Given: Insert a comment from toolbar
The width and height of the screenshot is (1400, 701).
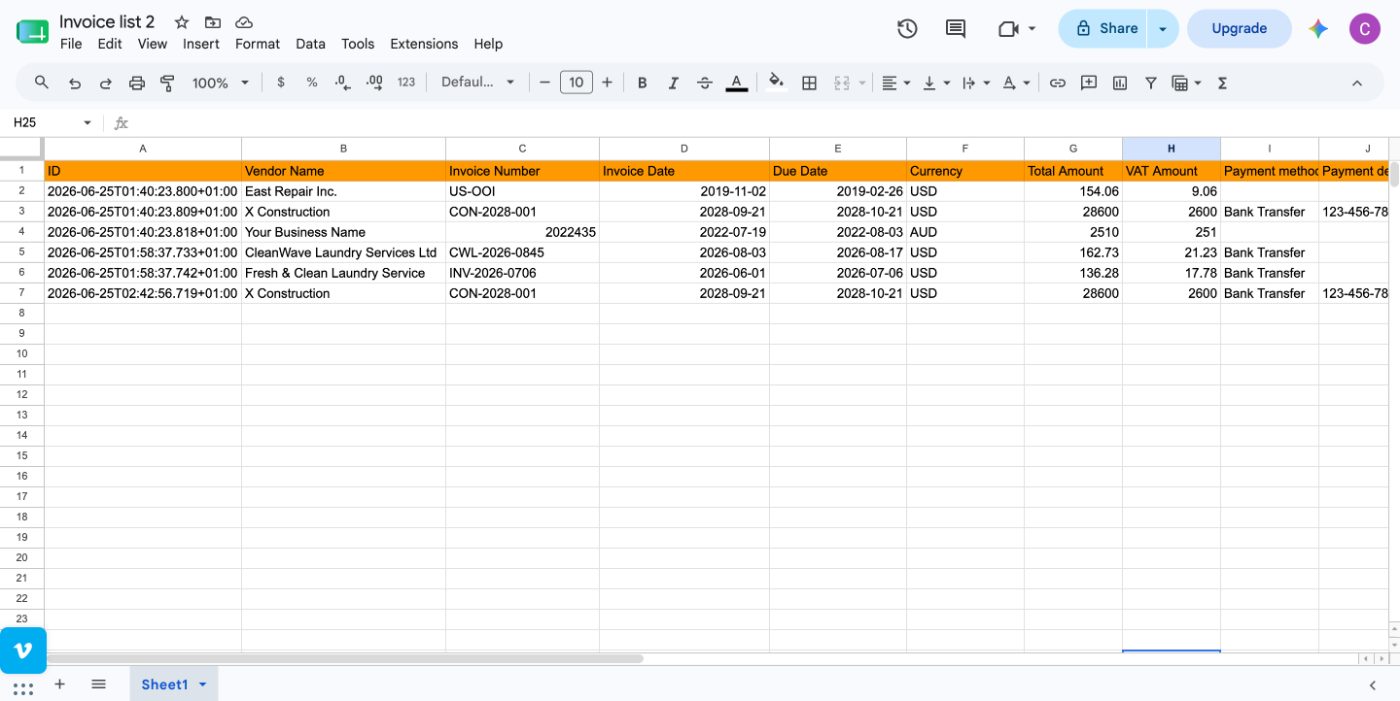Looking at the screenshot, I should pyautogui.click(x=1089, y=83).
